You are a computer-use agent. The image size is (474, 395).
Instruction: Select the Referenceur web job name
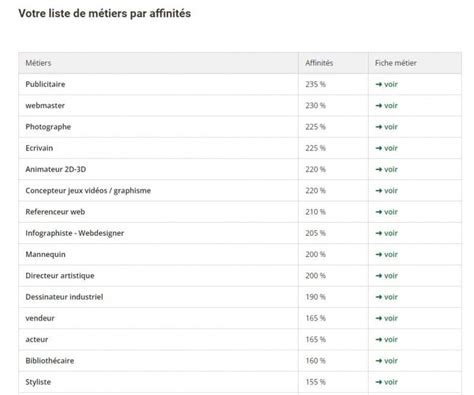point(55,212)
